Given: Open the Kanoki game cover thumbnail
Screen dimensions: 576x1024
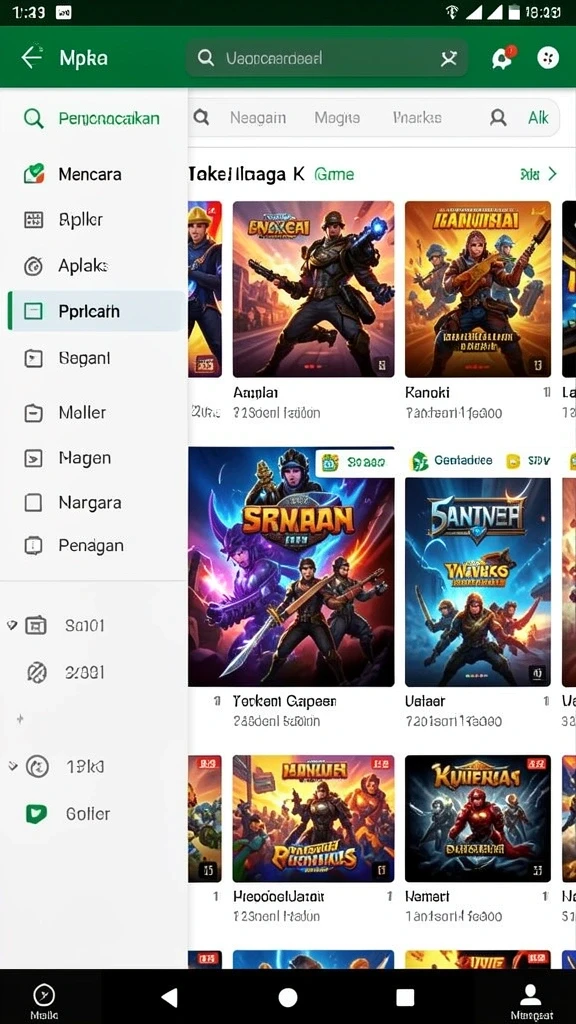Looking at the screenshot, I should point(478,289).
